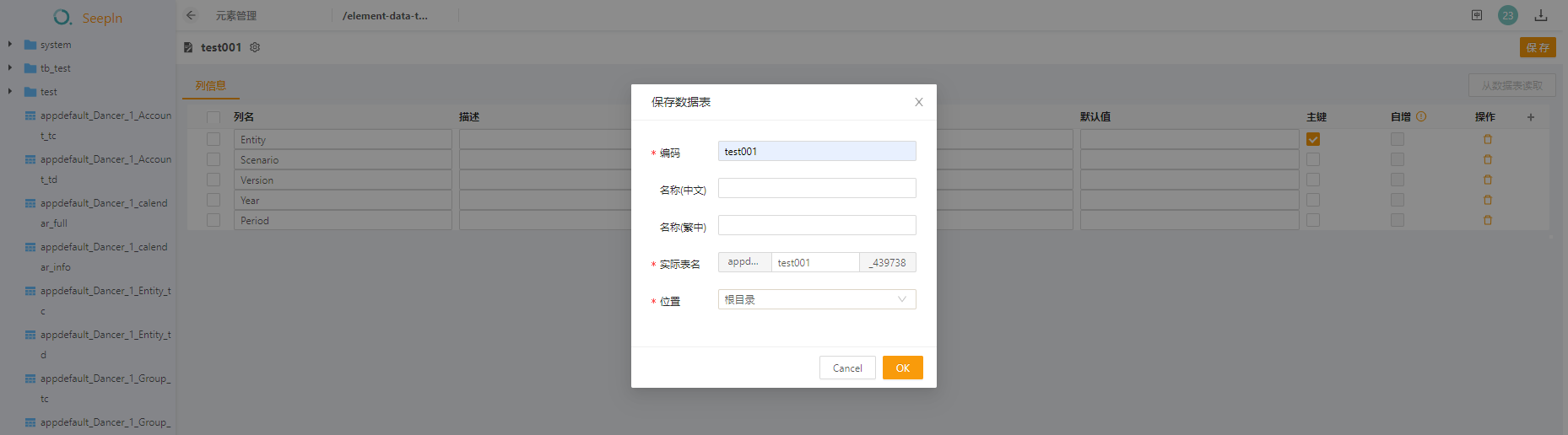Click the settings gear next to test001

tap(255, 47)
